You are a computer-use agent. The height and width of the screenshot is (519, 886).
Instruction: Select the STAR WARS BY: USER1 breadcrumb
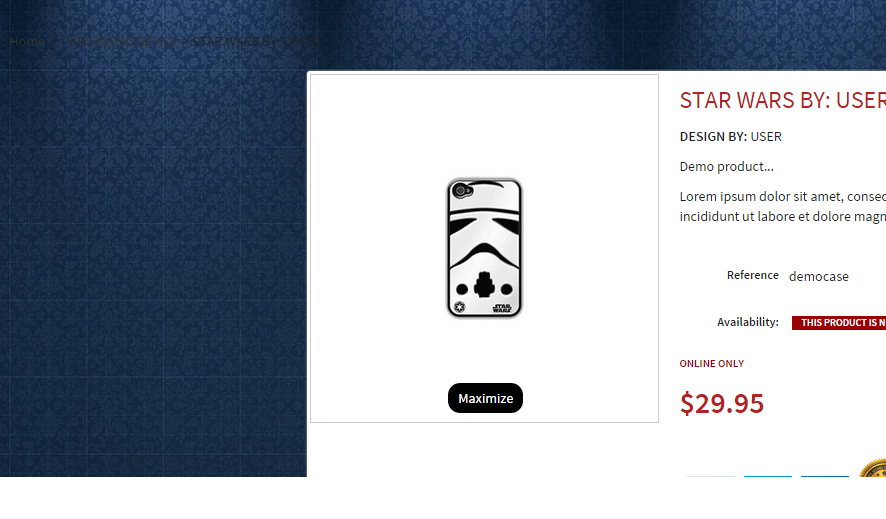pos(256,42)
